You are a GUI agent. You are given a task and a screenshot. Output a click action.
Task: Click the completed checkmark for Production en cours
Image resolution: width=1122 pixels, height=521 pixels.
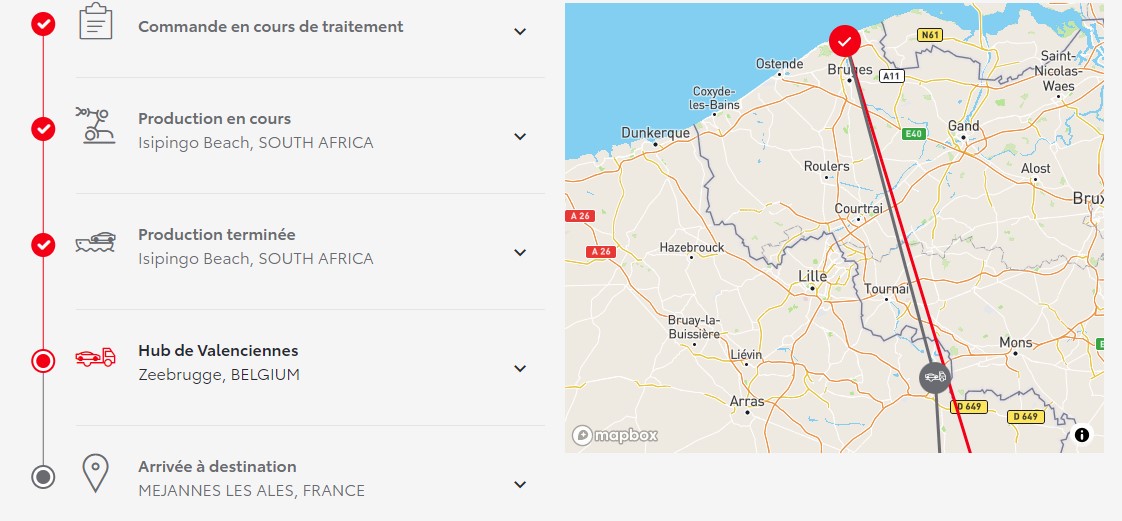coord(43,129)
